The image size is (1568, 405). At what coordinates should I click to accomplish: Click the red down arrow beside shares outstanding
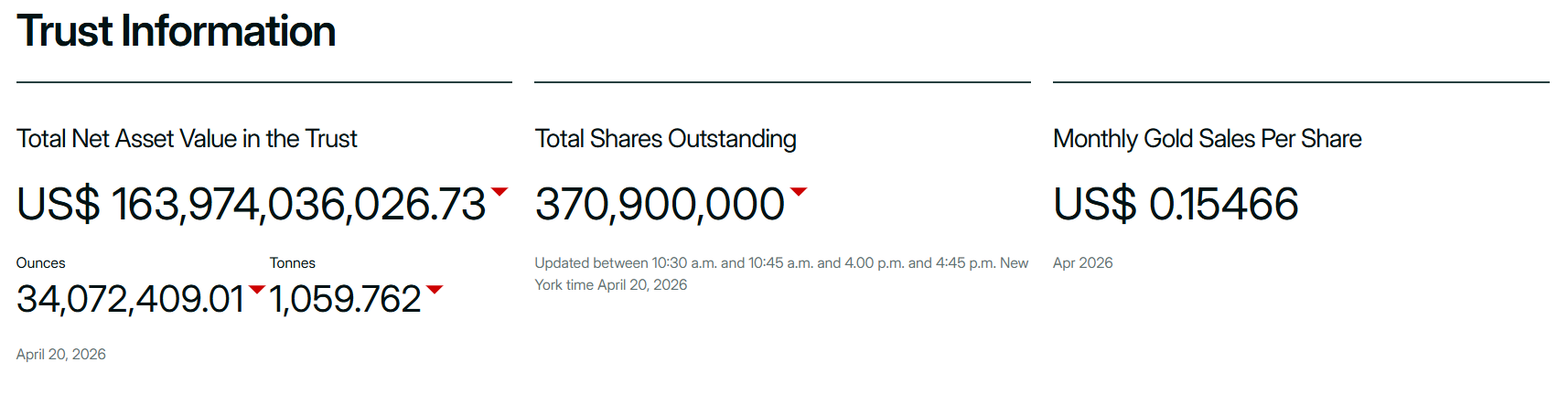[799, 191]
